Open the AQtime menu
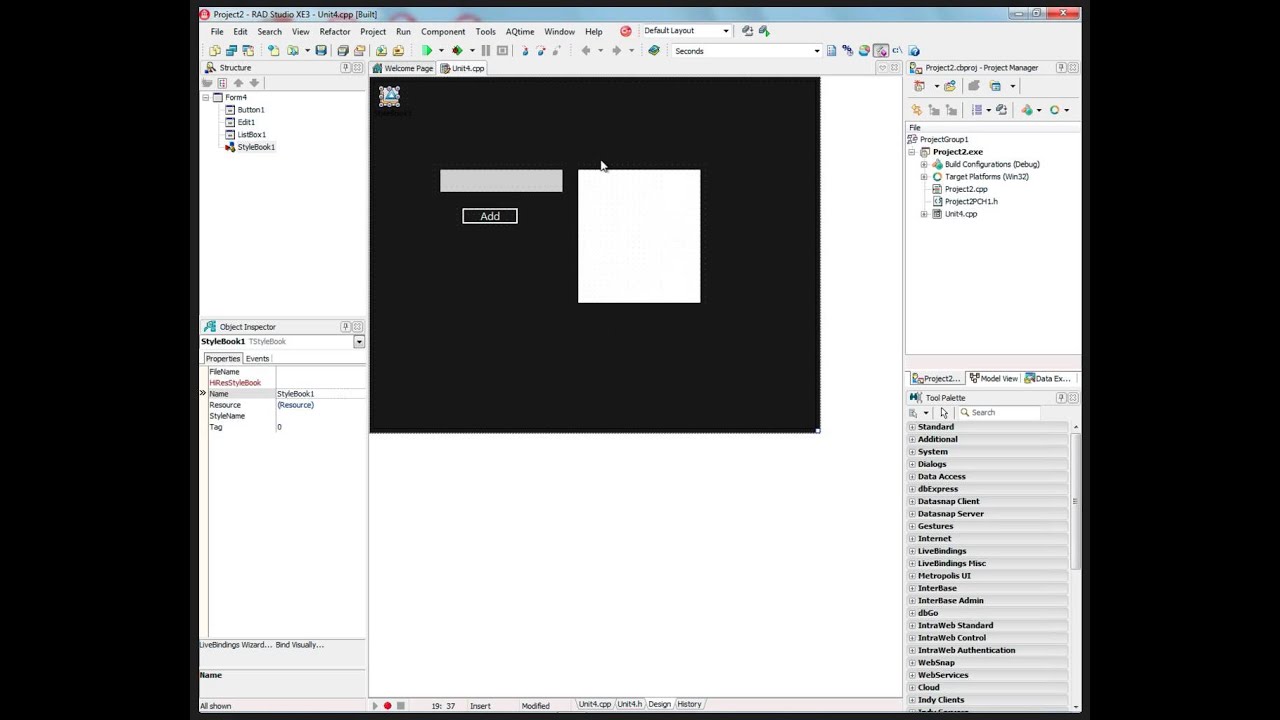This screenshot has height=720, width=1280. tap(520, 31)
